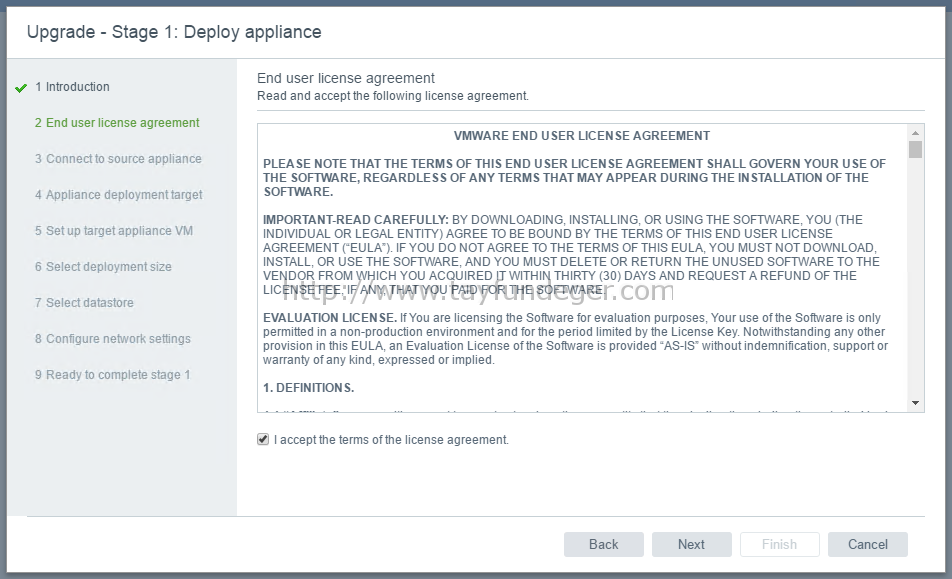952x579 pixels.
Task: Select step 2 End user license agreement
Action: [x=117, y=123]
